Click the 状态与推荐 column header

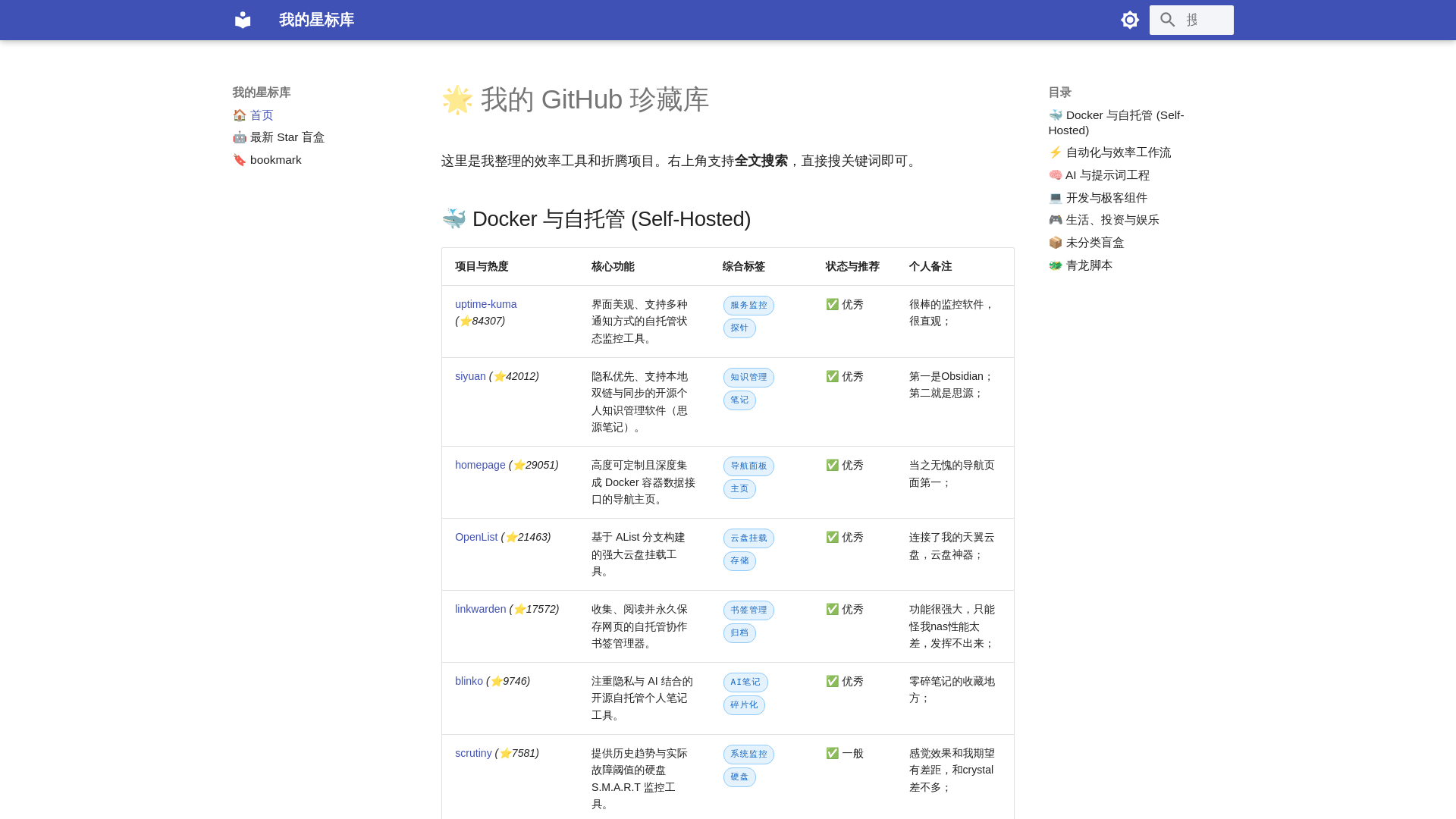(x=852, y=267)
